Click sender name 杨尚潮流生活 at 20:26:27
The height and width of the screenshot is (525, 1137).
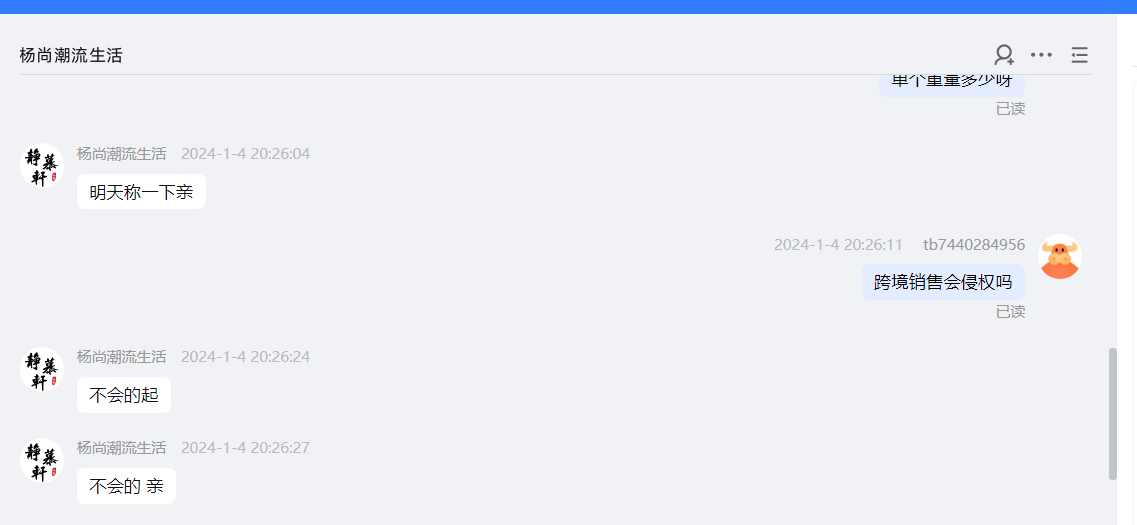[x=122, y=447]
